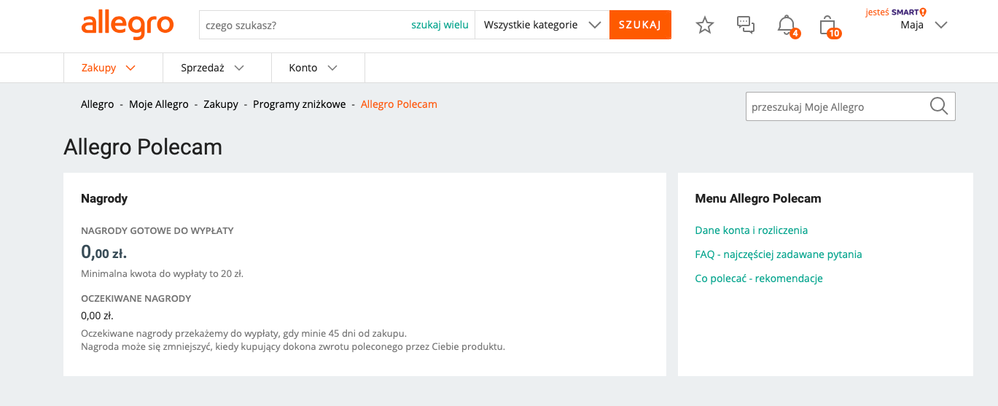Image resolution: width=998 pixels, height=406 pixels.
Task: Click magnifier icon in Moje Allegro search
Action: tap(938, 106)
